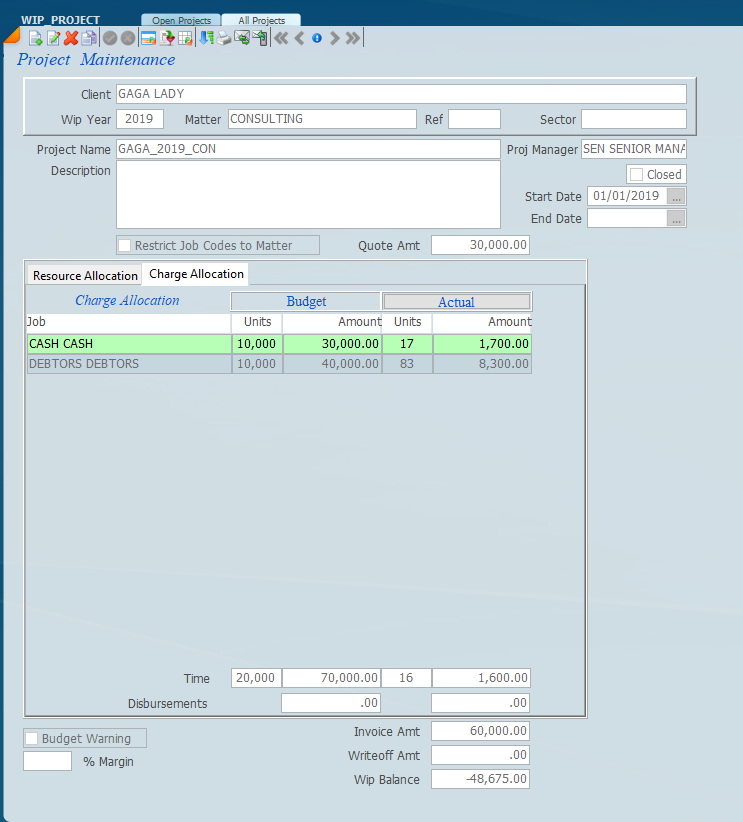743x822 pixels.
Task: Go to next record arrow
Action: click(x=335, y=38)
